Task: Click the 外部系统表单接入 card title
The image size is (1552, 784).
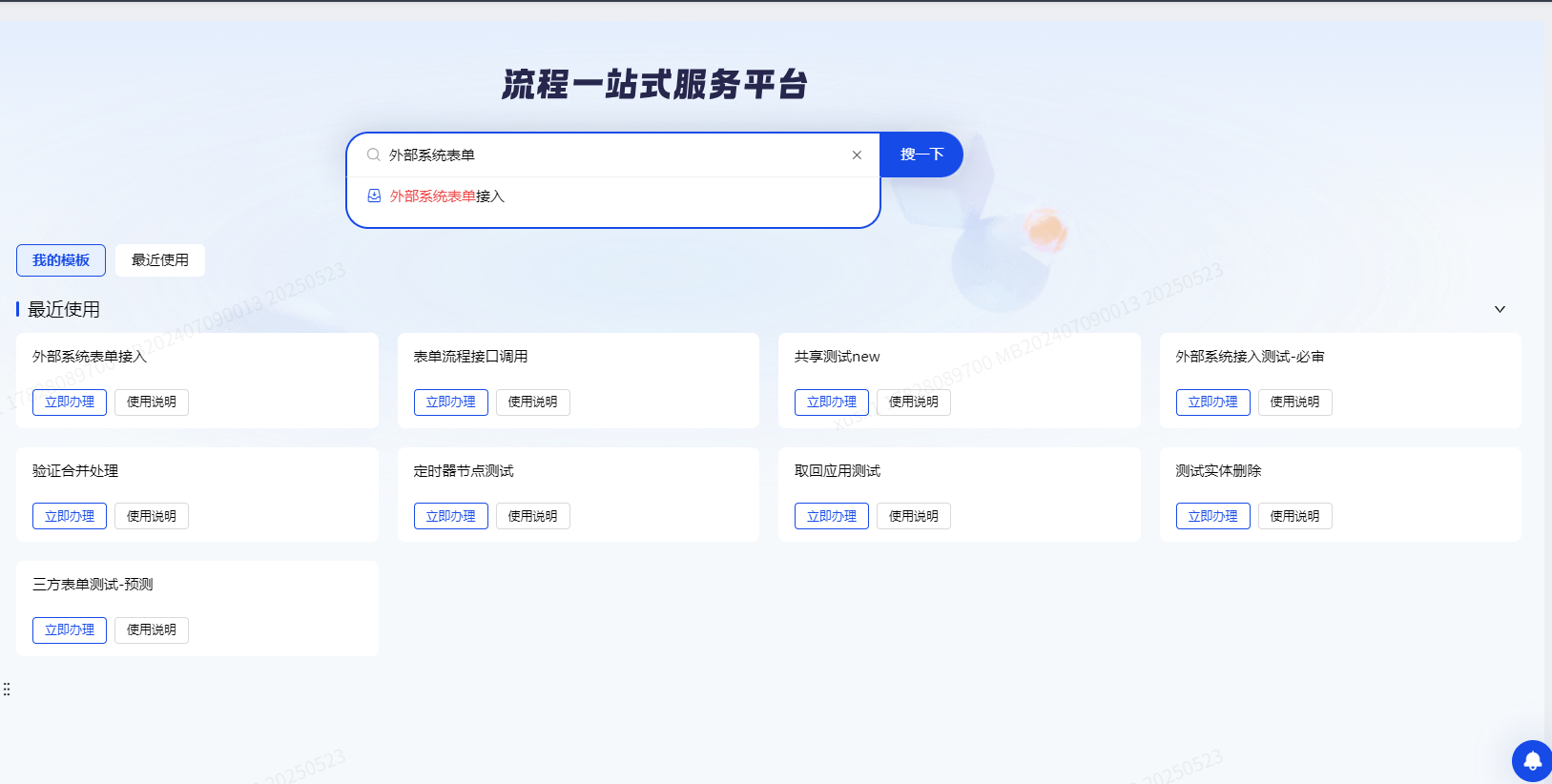Action: click(x=90, y=357)
